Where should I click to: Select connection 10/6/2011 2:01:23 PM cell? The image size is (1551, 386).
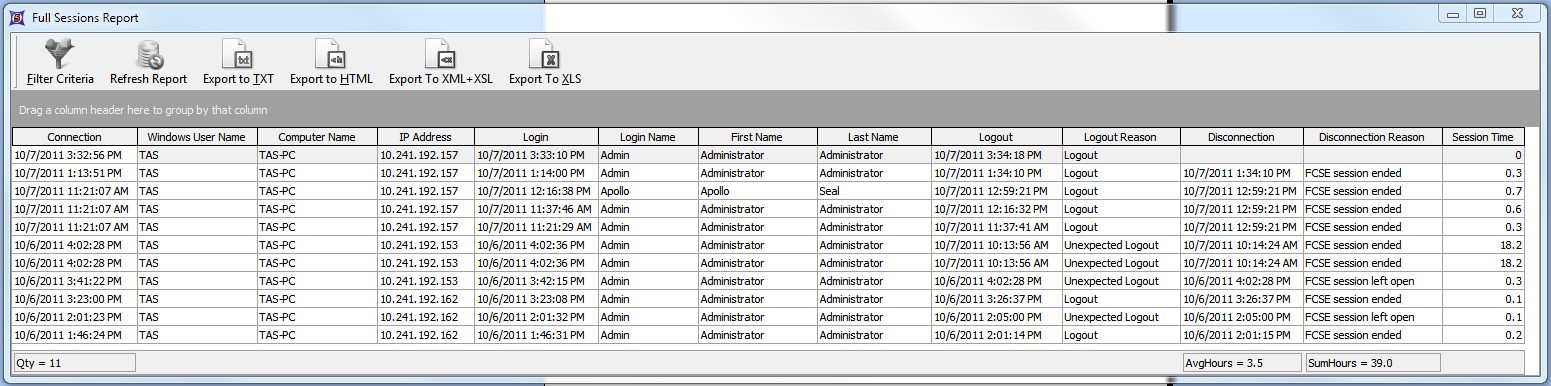74,317
